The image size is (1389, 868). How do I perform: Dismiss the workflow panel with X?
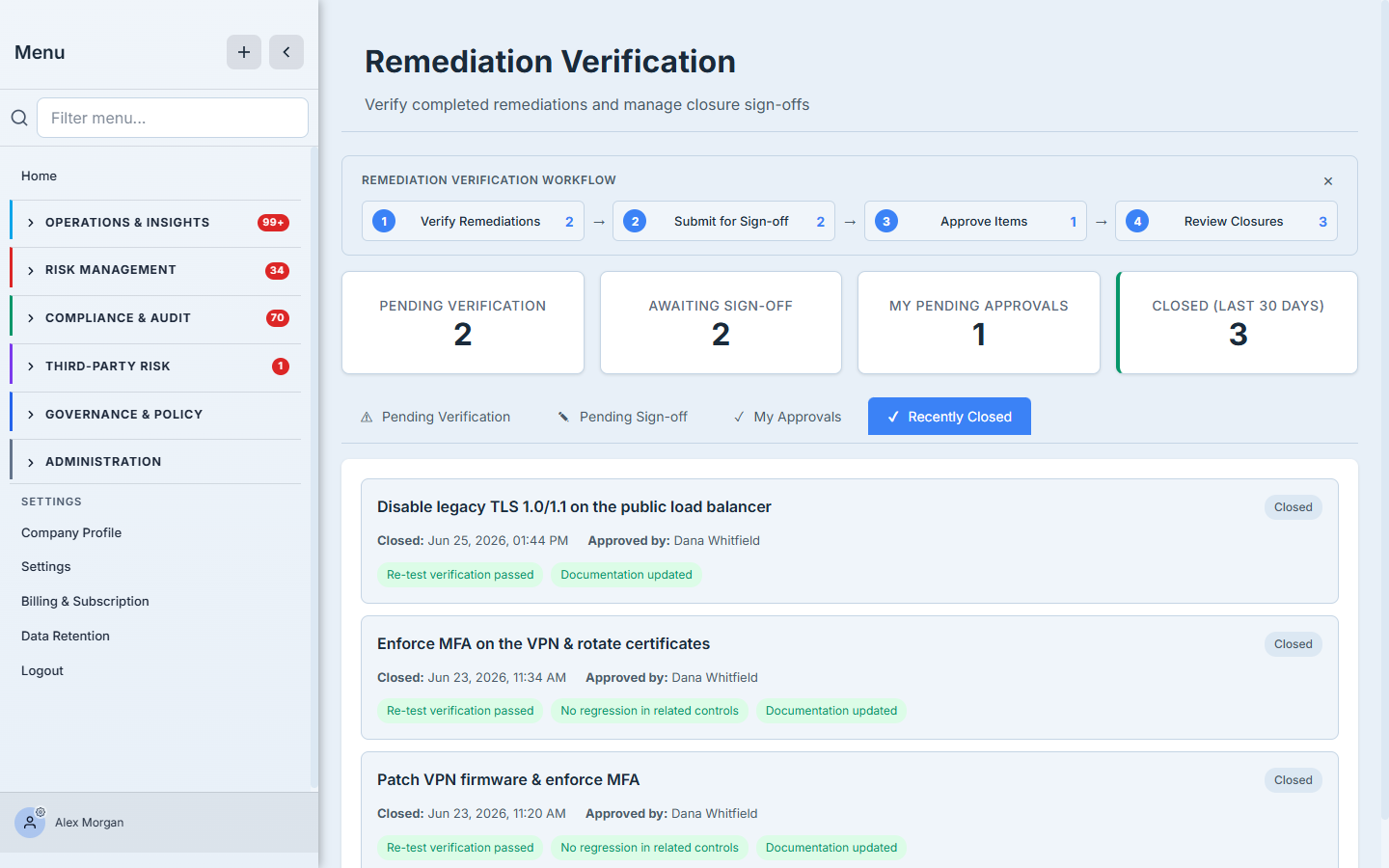(1328, 181)
